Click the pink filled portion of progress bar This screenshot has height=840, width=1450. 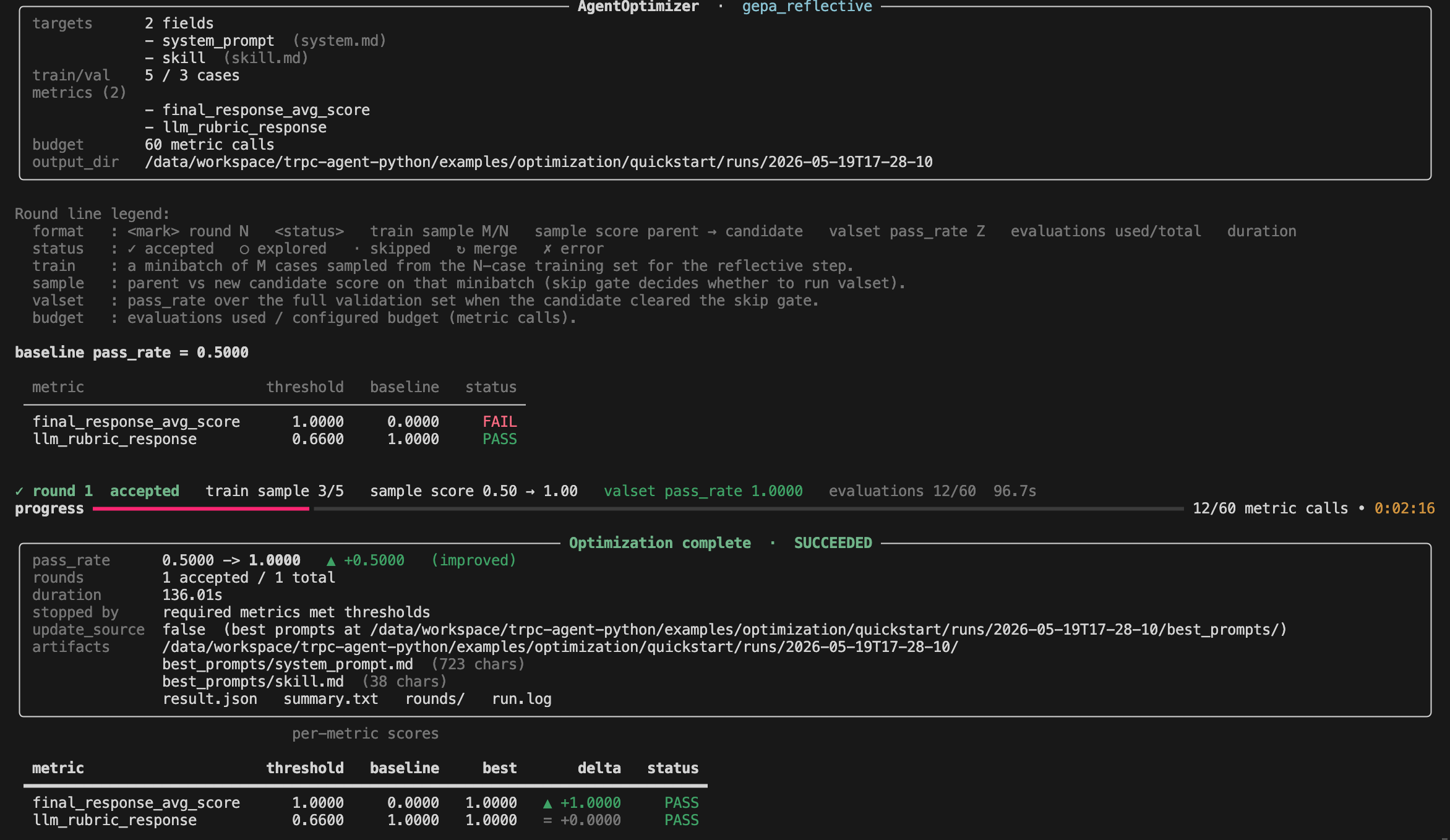[x=201, y=508]
